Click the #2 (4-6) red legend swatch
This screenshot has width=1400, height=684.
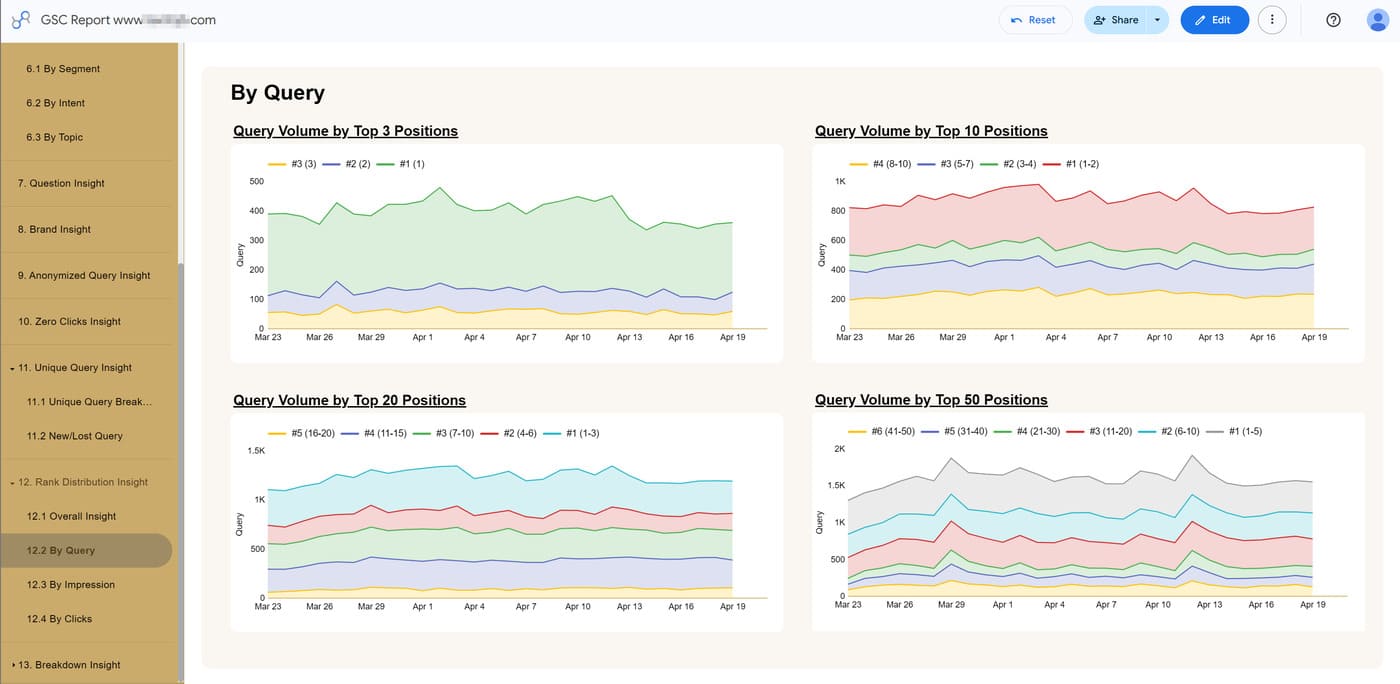489,433
